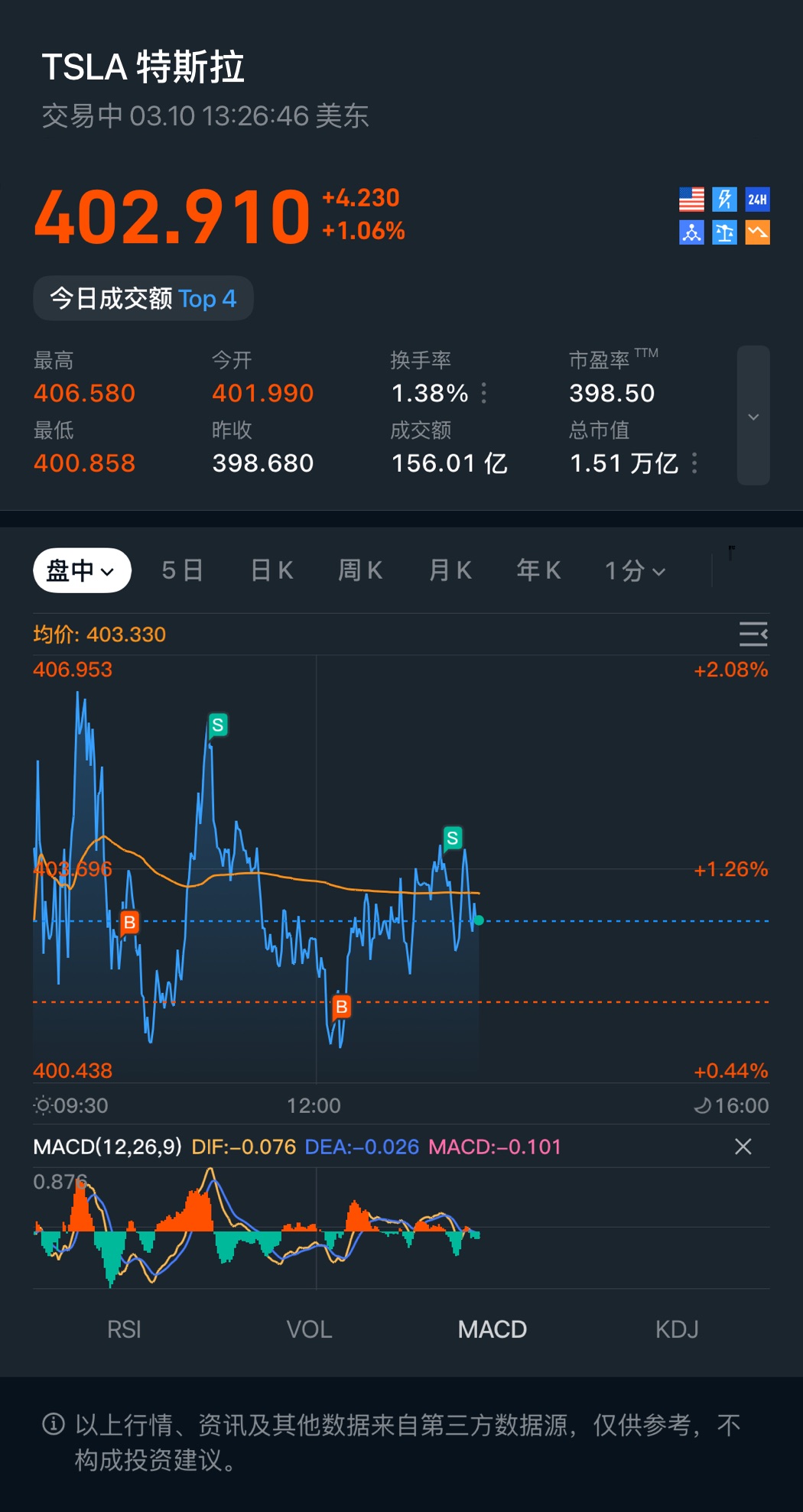Open the 1分 minute interval dropdown
This screenshot has height=1512, width=803.
point(635,570)
